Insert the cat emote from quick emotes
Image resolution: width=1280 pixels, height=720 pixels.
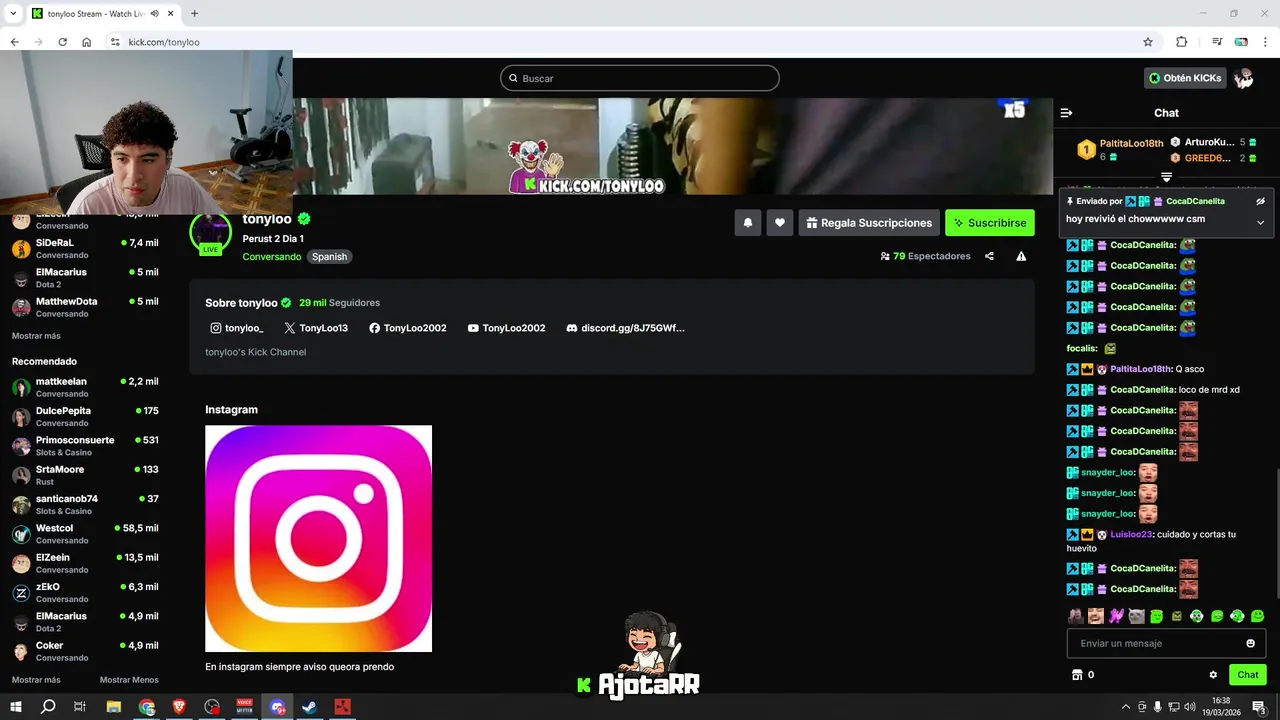[1136, 616]
